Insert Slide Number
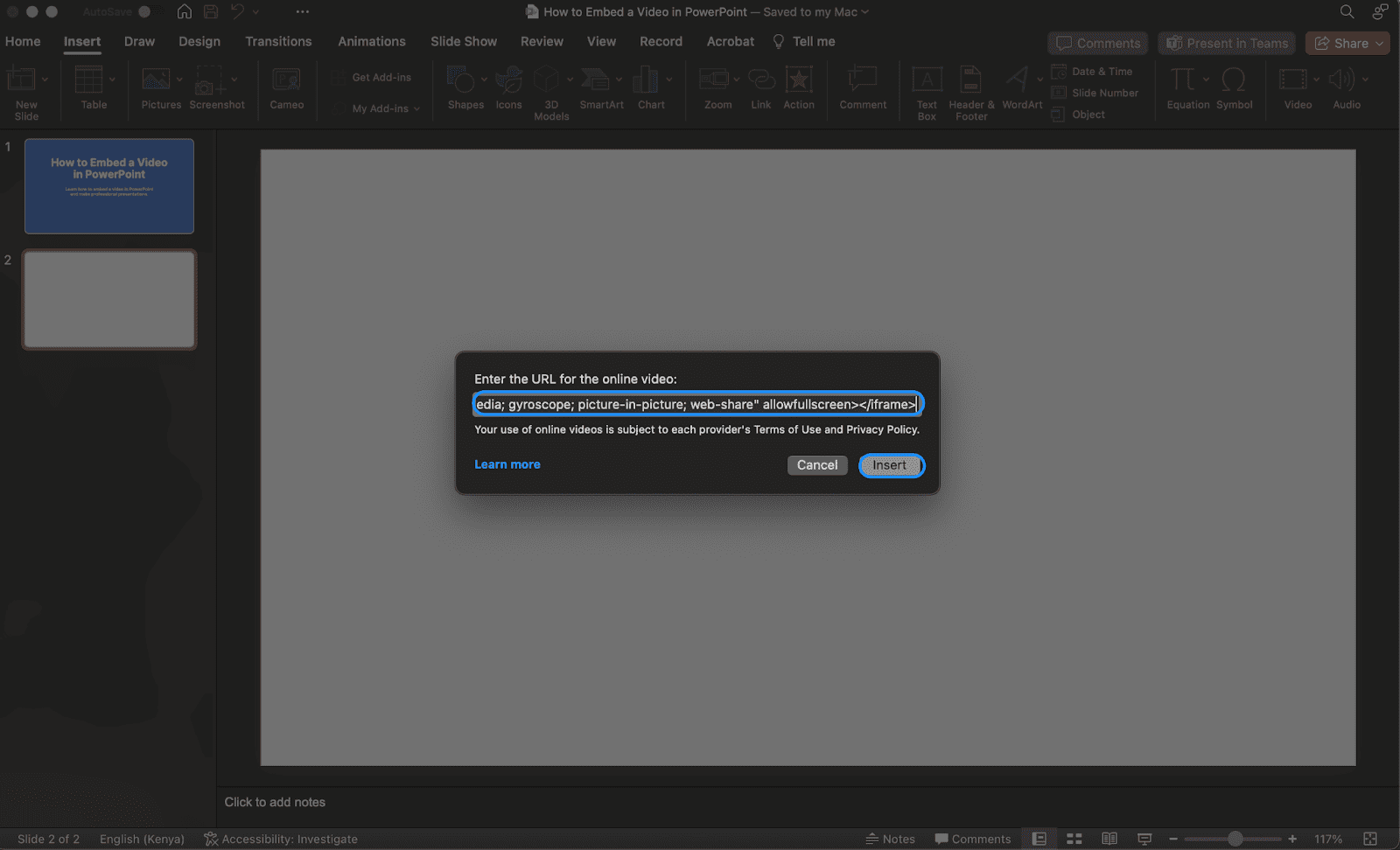The image size is (1400, 850). (1095, 93)
